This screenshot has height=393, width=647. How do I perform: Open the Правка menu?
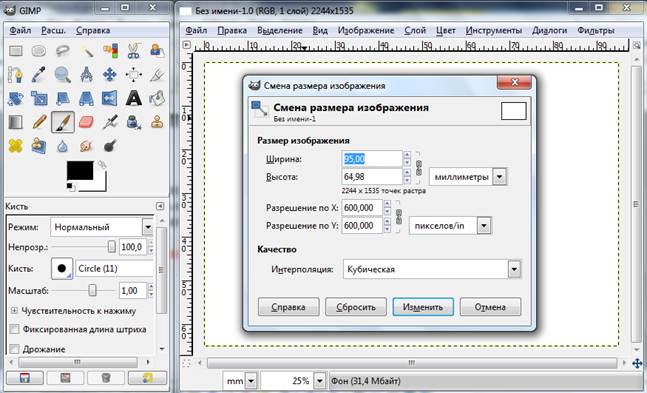click(x=232, y=31)
